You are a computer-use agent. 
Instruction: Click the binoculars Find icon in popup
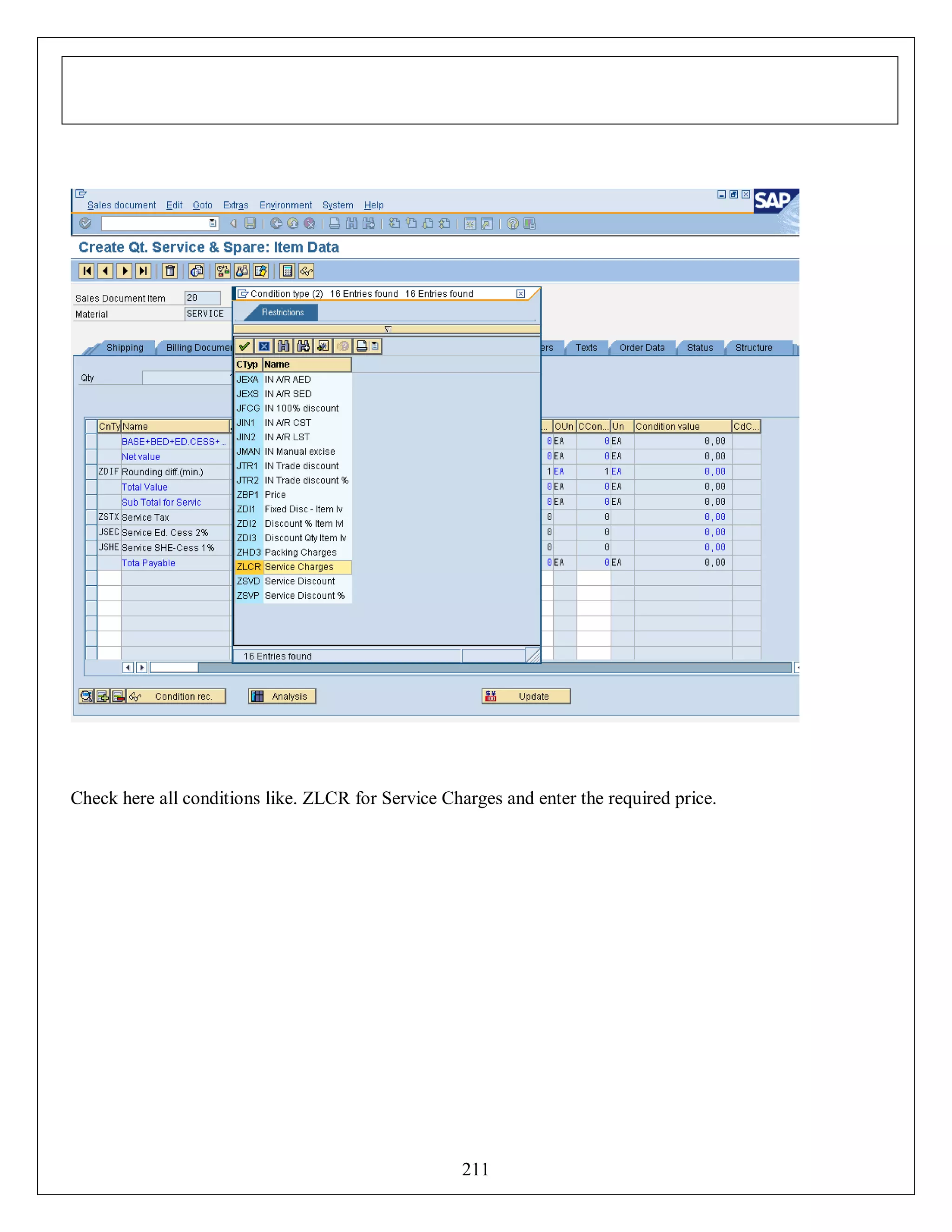283,346
